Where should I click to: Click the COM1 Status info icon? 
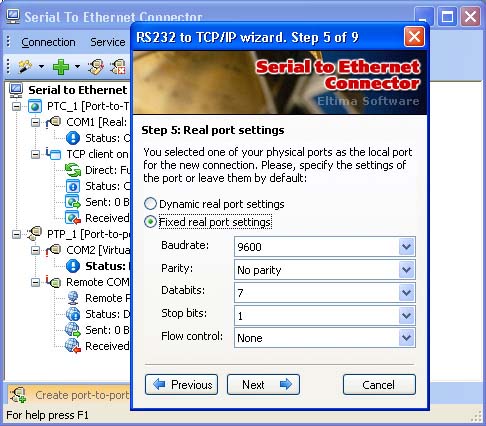73,138
